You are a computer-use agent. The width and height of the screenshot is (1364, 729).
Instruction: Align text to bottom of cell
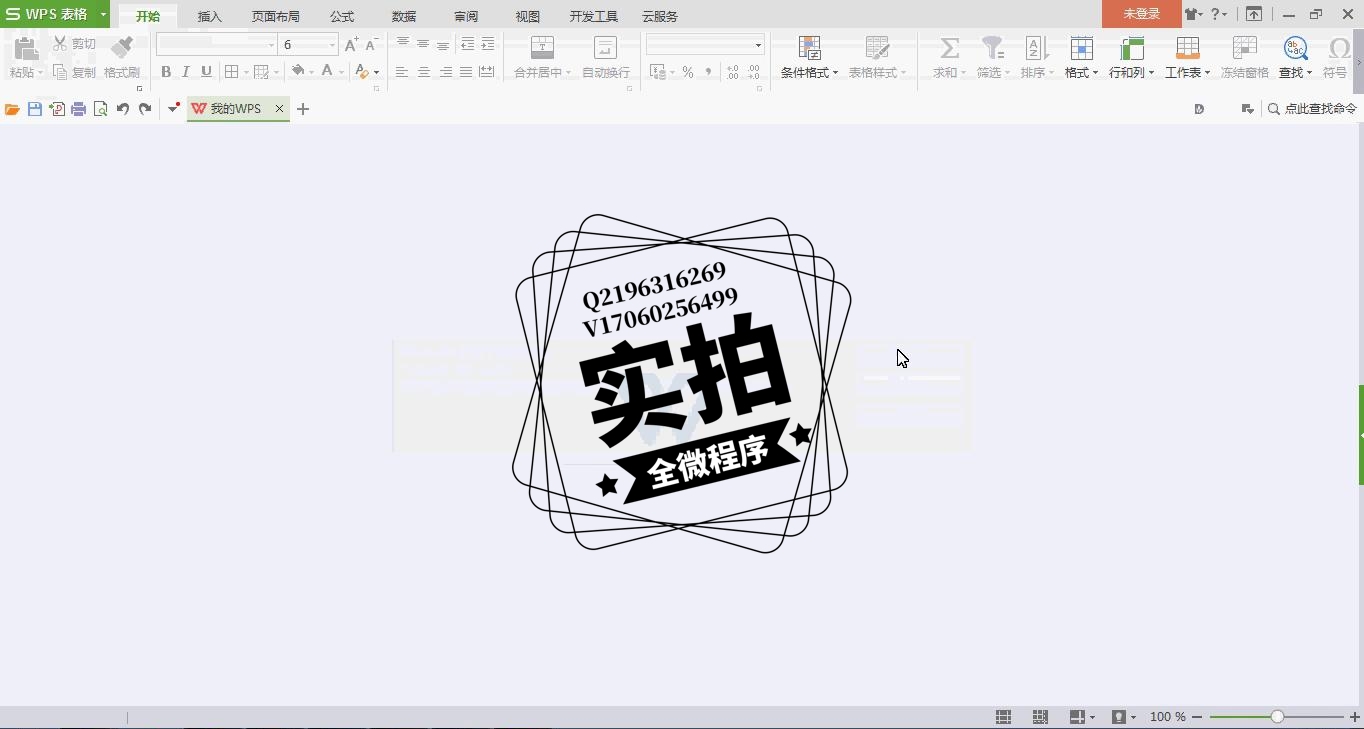443,44
